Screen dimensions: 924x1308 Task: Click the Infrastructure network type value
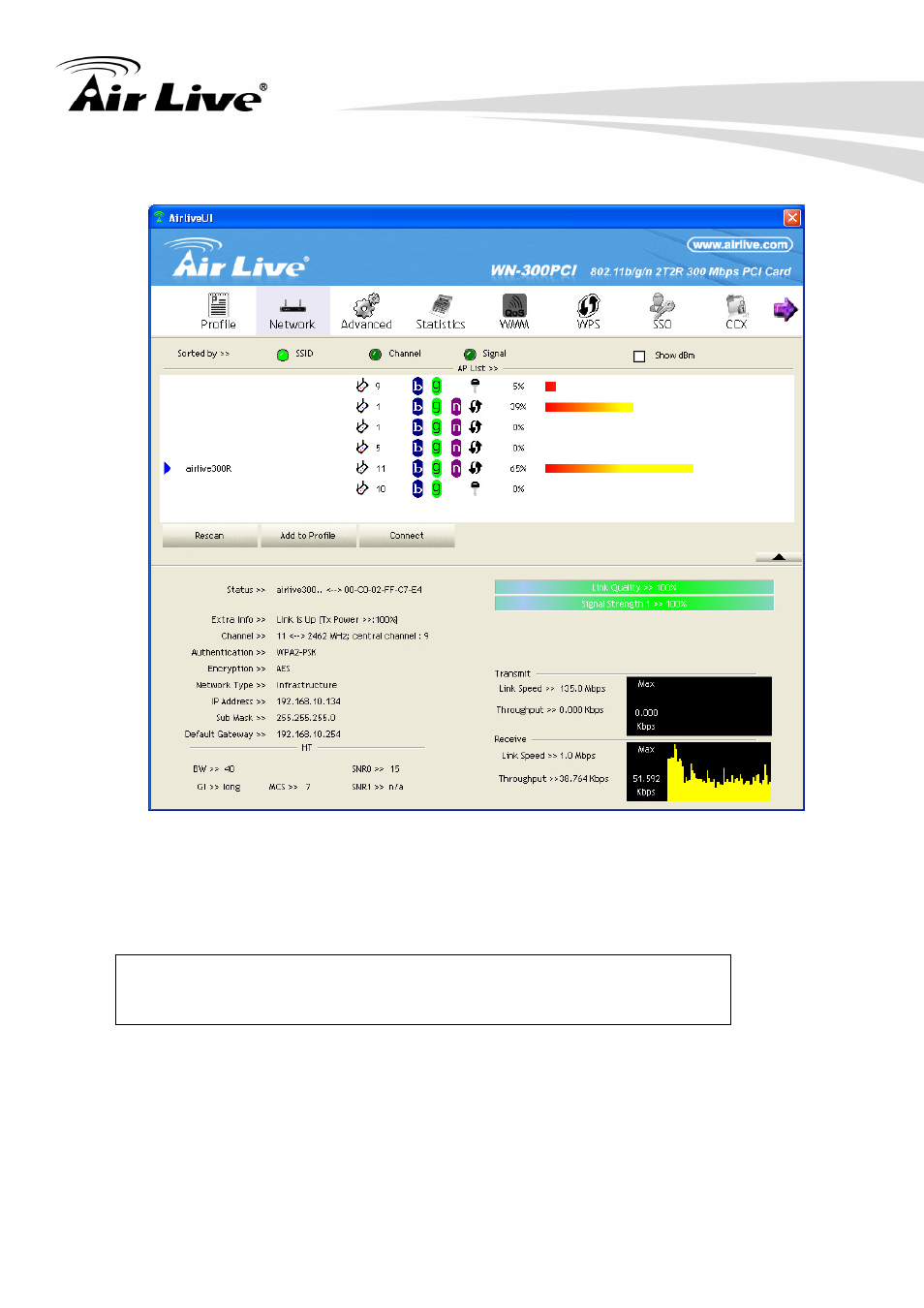tap(307, 685)
